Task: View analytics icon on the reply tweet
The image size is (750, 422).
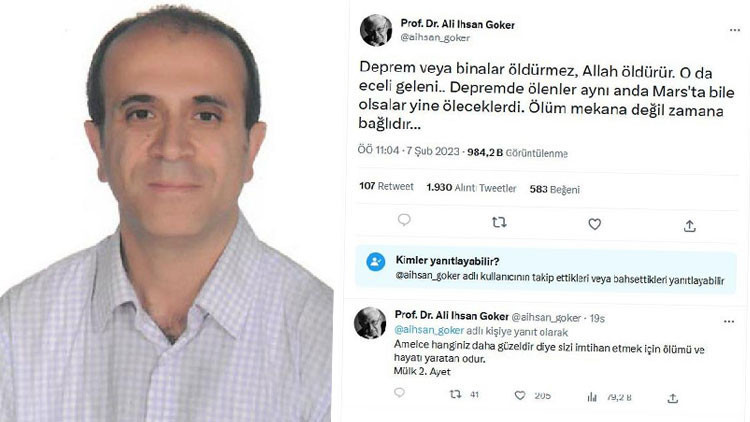Action: coord(592,397)
